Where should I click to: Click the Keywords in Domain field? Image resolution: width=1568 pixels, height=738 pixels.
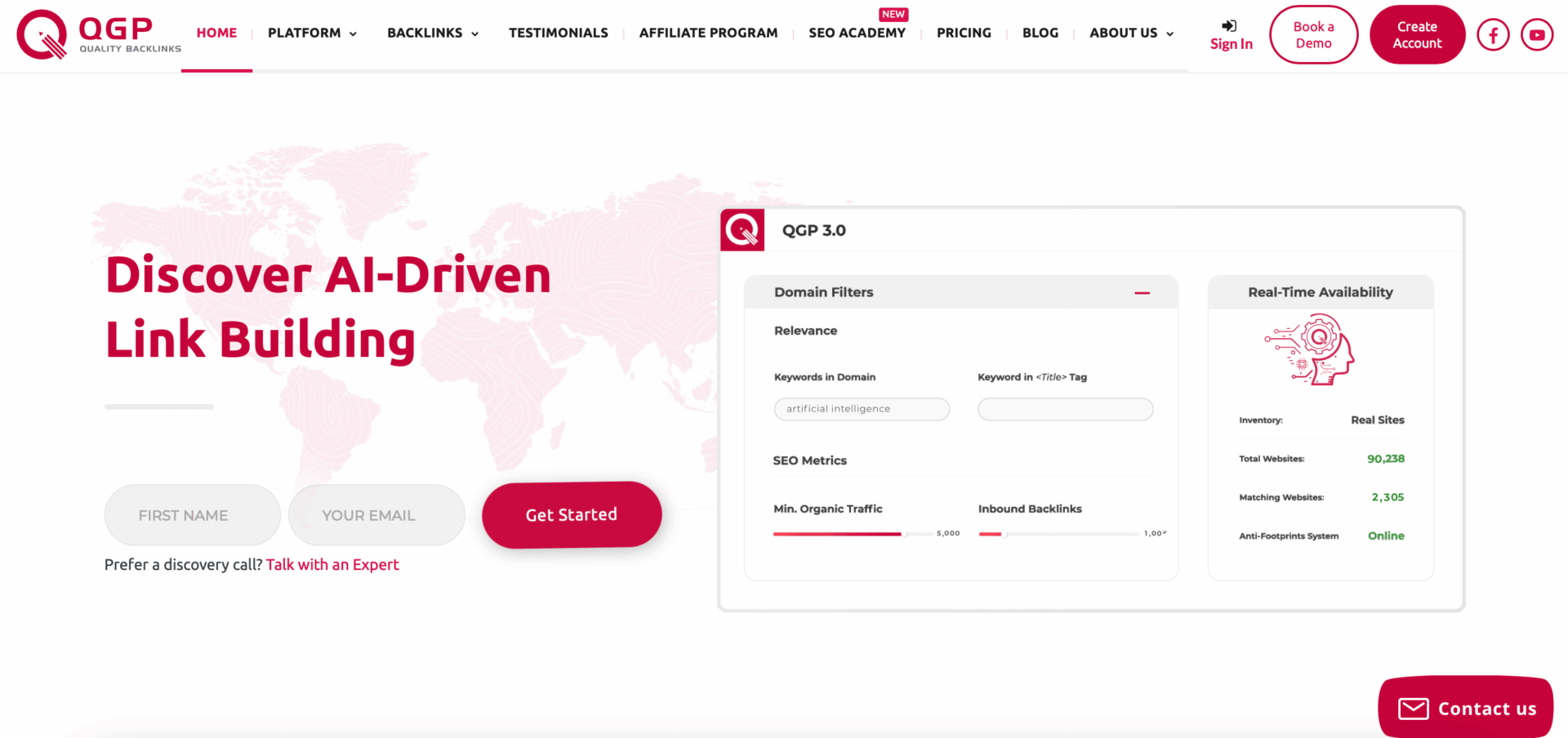tap(862, 409)
